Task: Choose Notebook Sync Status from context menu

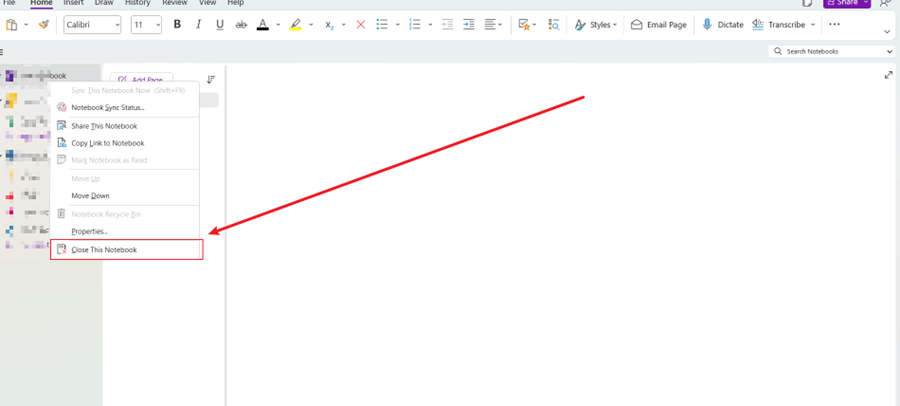Action: (x=124, y=107)
